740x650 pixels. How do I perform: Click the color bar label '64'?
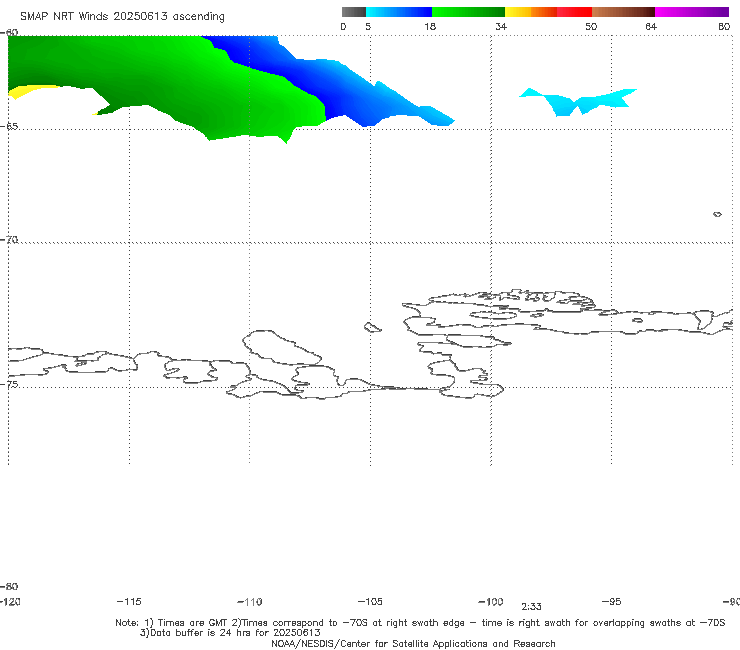click(x=651, y=26)
